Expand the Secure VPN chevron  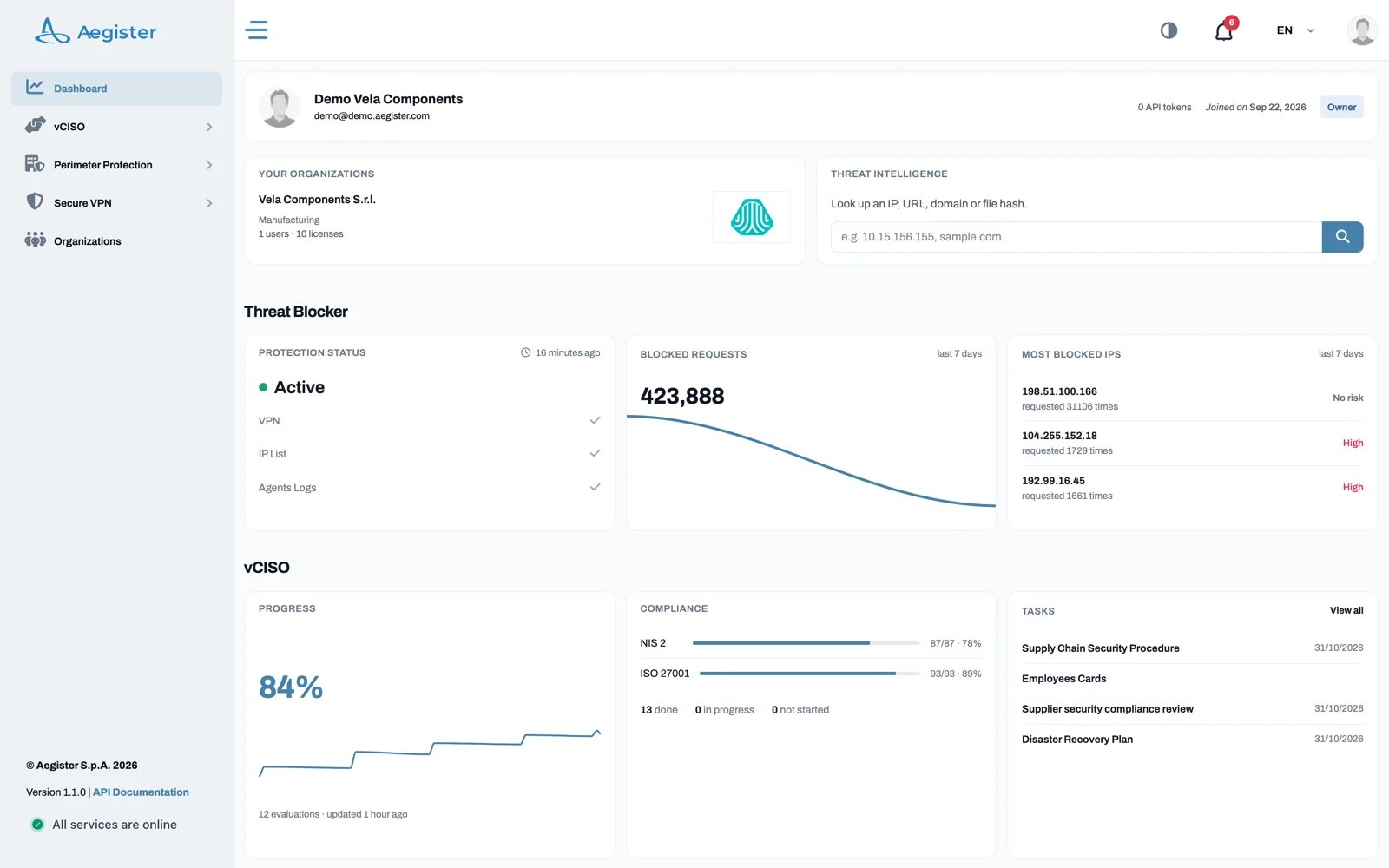tap(209, 203)
